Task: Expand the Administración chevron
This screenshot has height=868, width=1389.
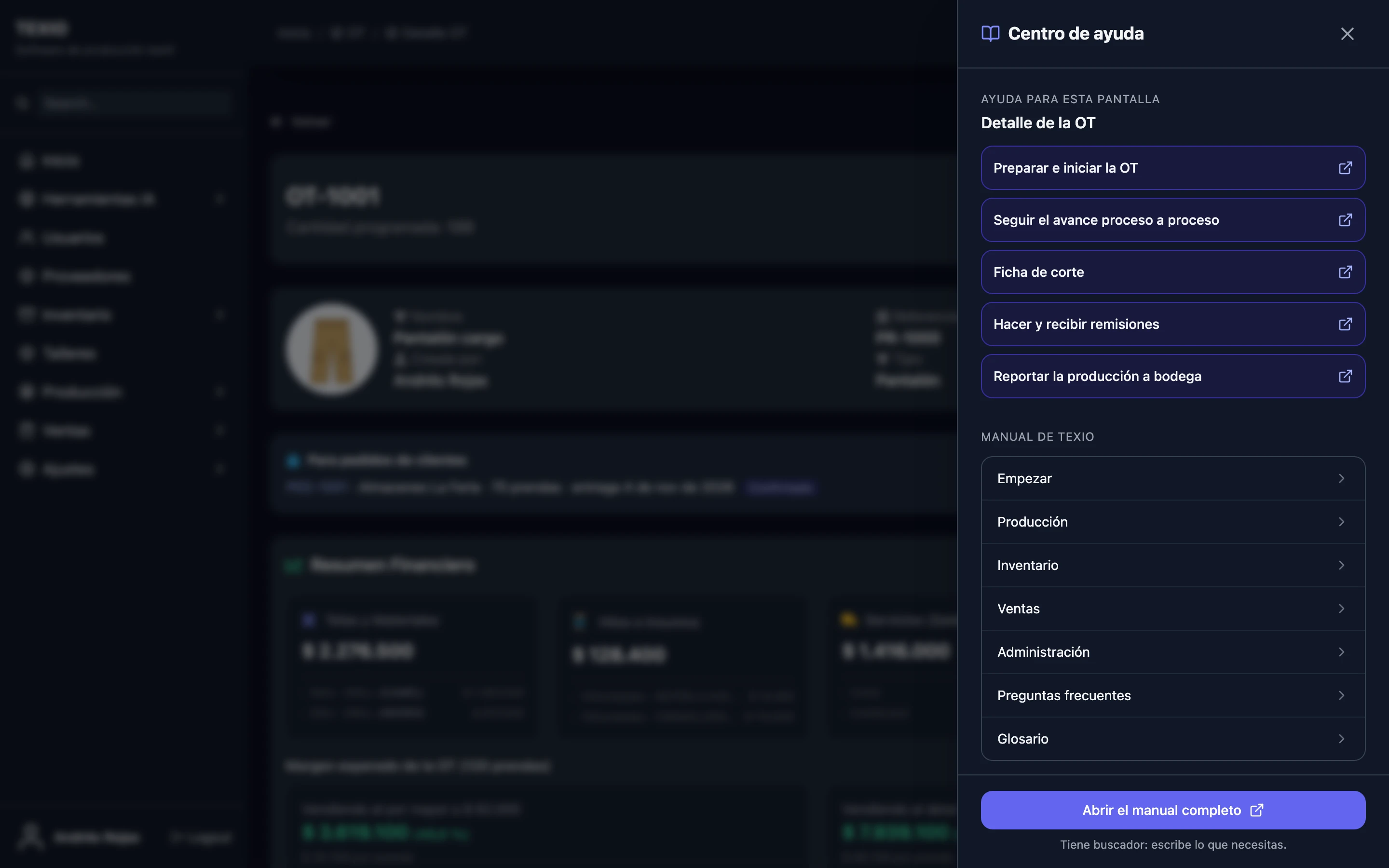Action: [x=1341, y=652]
